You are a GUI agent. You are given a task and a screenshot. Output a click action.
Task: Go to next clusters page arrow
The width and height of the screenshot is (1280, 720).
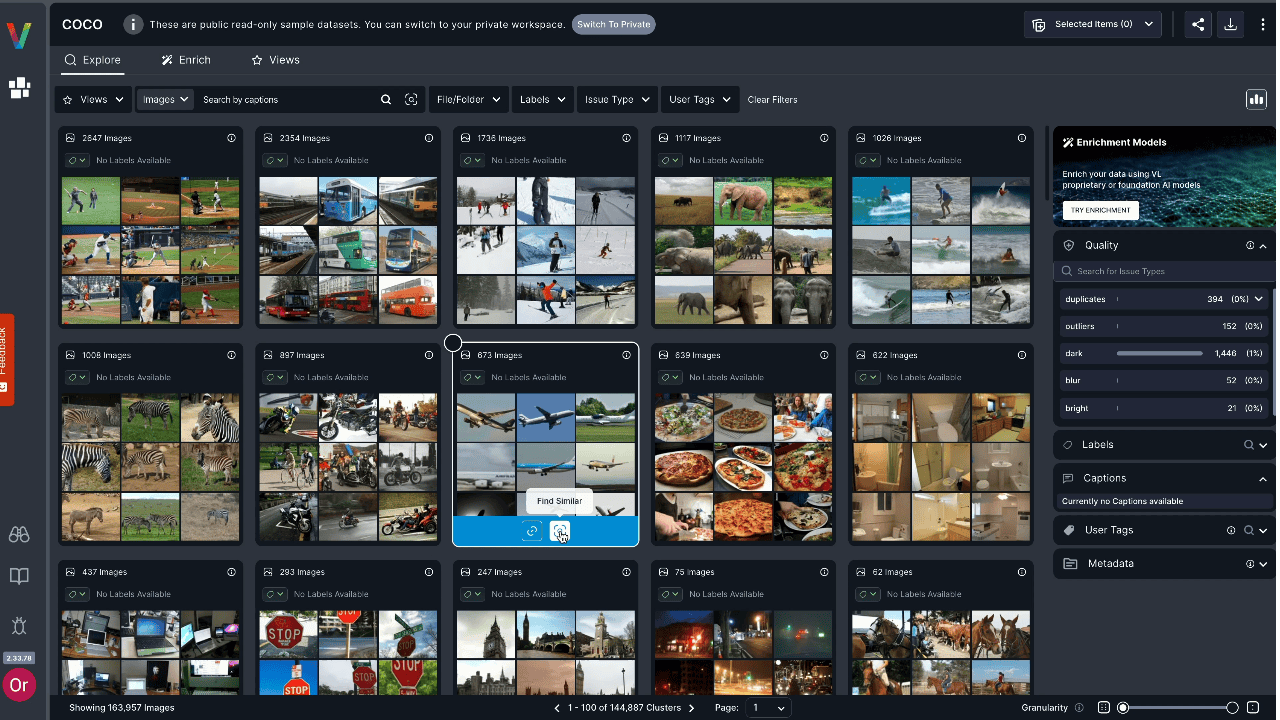(691, 708)
